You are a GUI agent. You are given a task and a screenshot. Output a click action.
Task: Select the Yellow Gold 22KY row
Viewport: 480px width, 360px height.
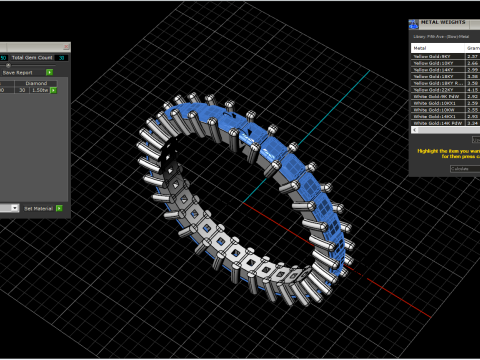click(445, 90)
